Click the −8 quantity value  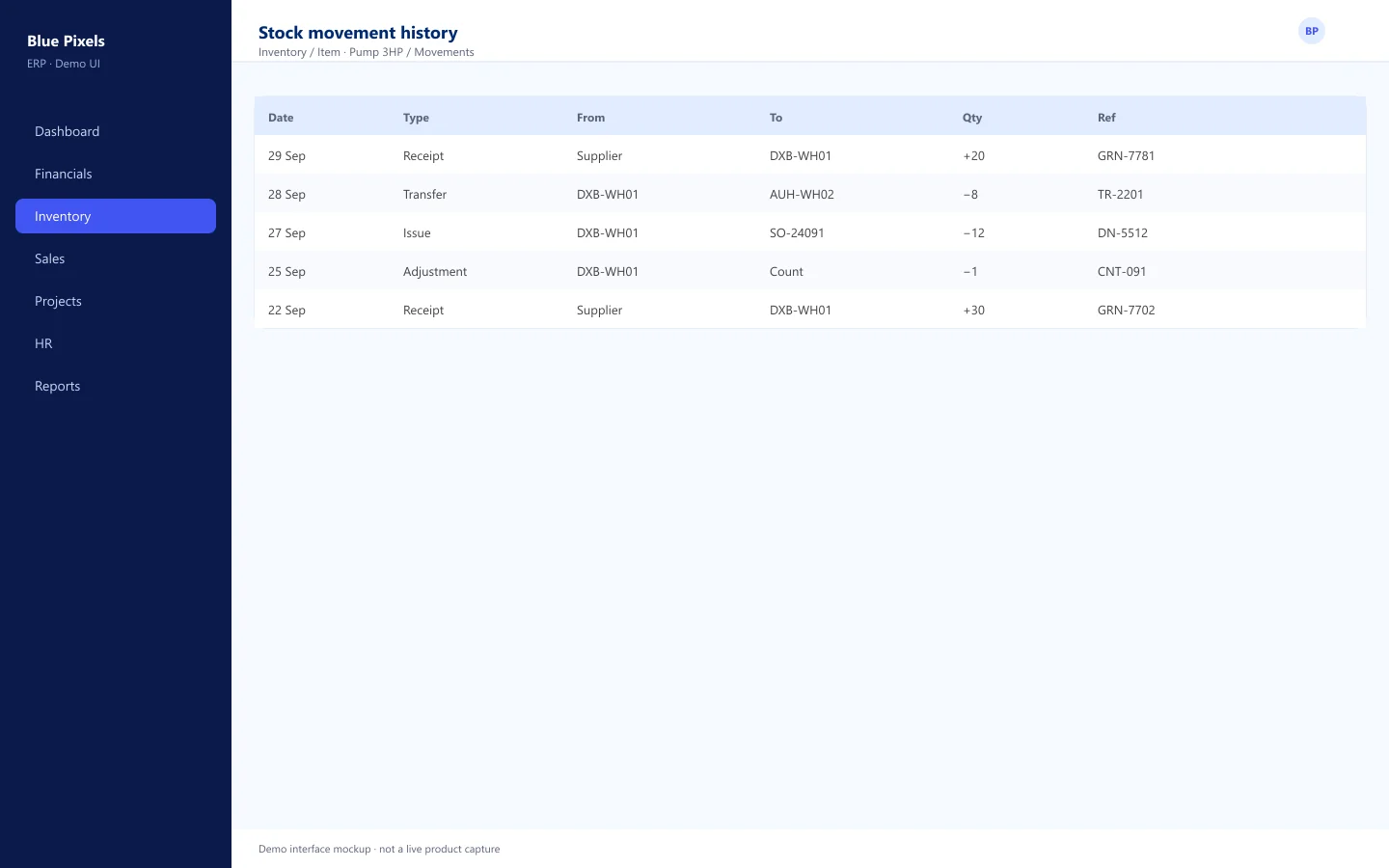(x=970, y=194)
